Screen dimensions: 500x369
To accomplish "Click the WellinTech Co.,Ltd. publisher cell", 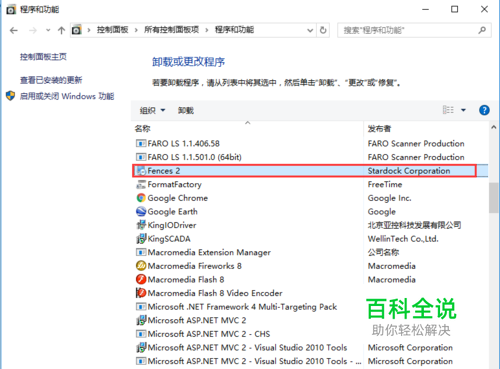I will click(x=403, y=239).
